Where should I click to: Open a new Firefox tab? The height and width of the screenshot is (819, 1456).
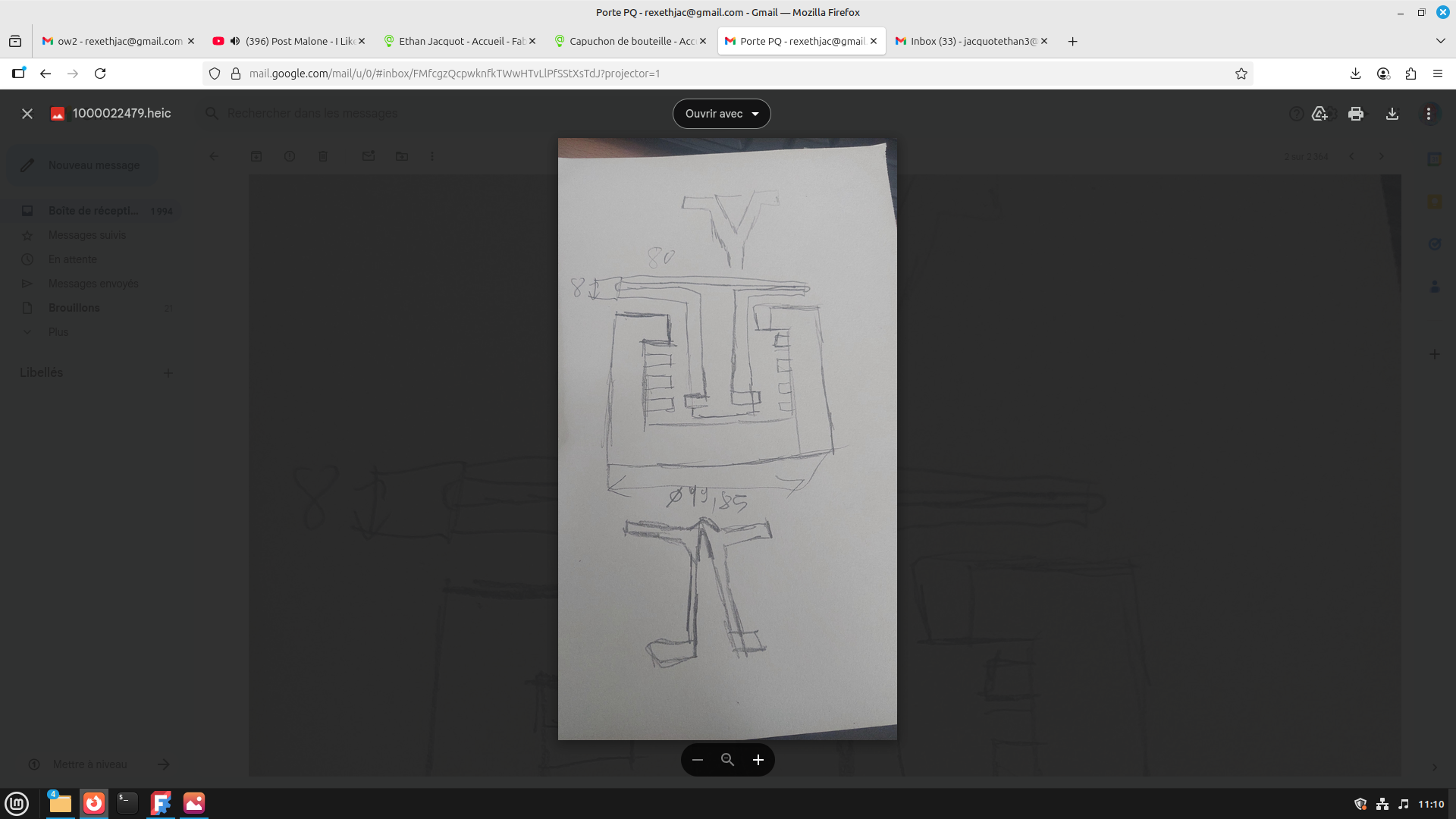tap(1072, 42)
